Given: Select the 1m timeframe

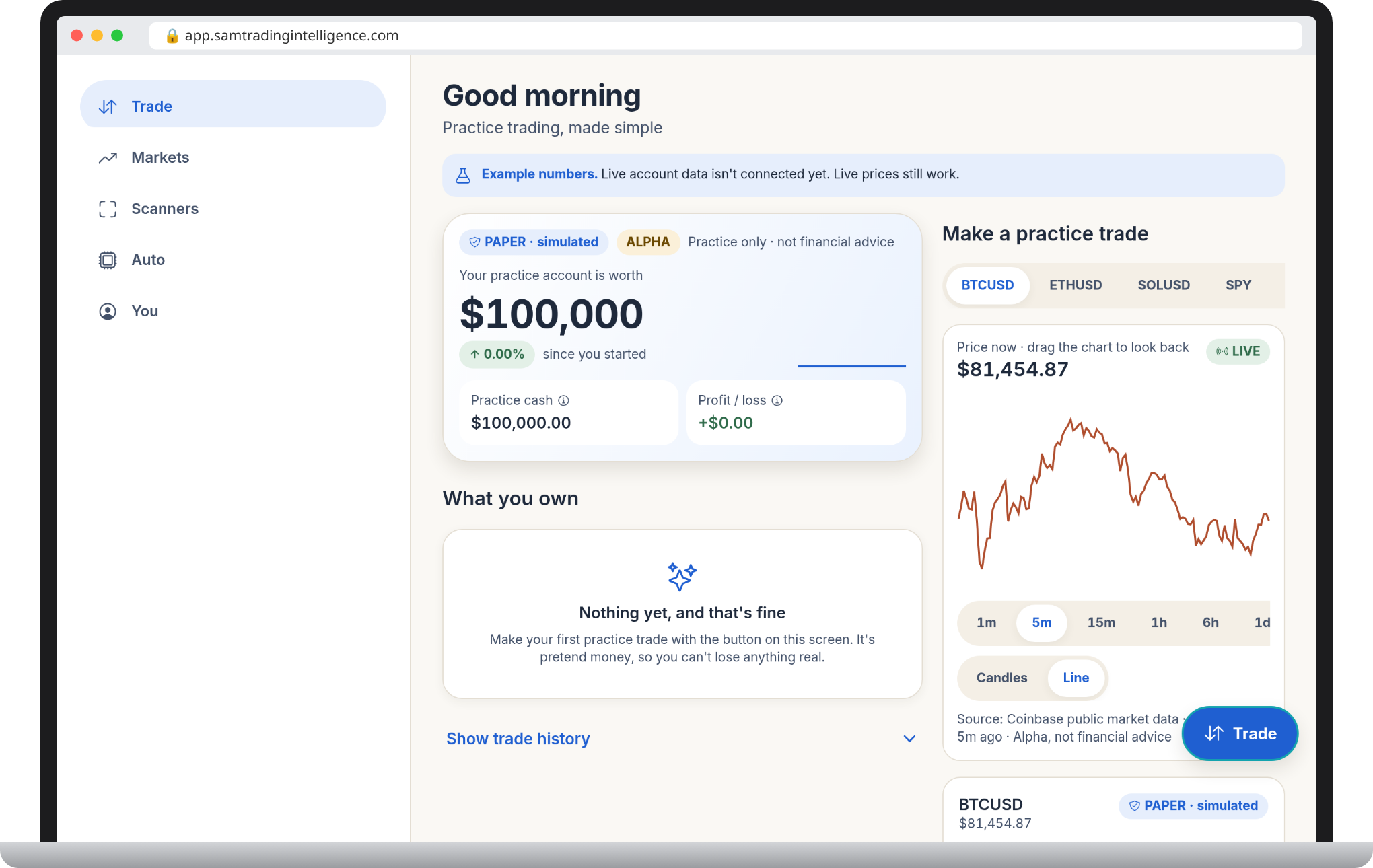Looking at the screenshot, I should coord(986,622).
